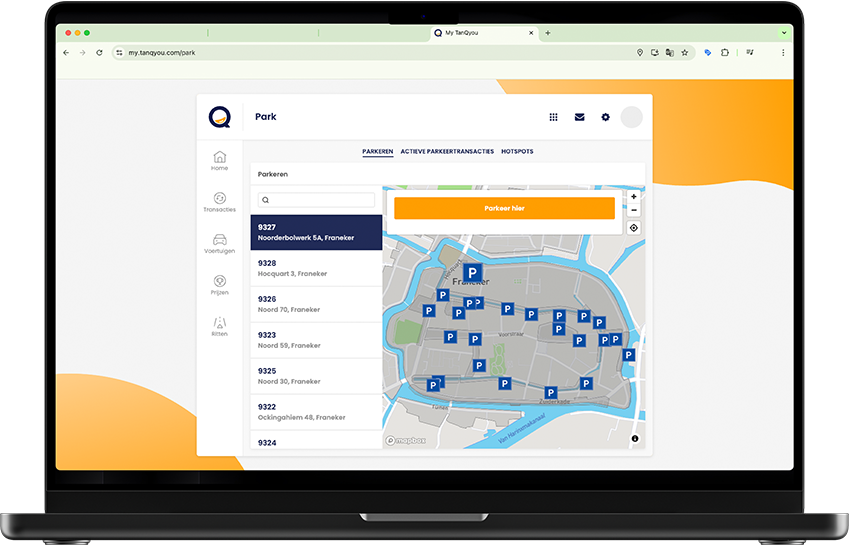Screen dimensions: 849x545
Task: Select zone 9323 Noord 59
Action: [316, 340]
